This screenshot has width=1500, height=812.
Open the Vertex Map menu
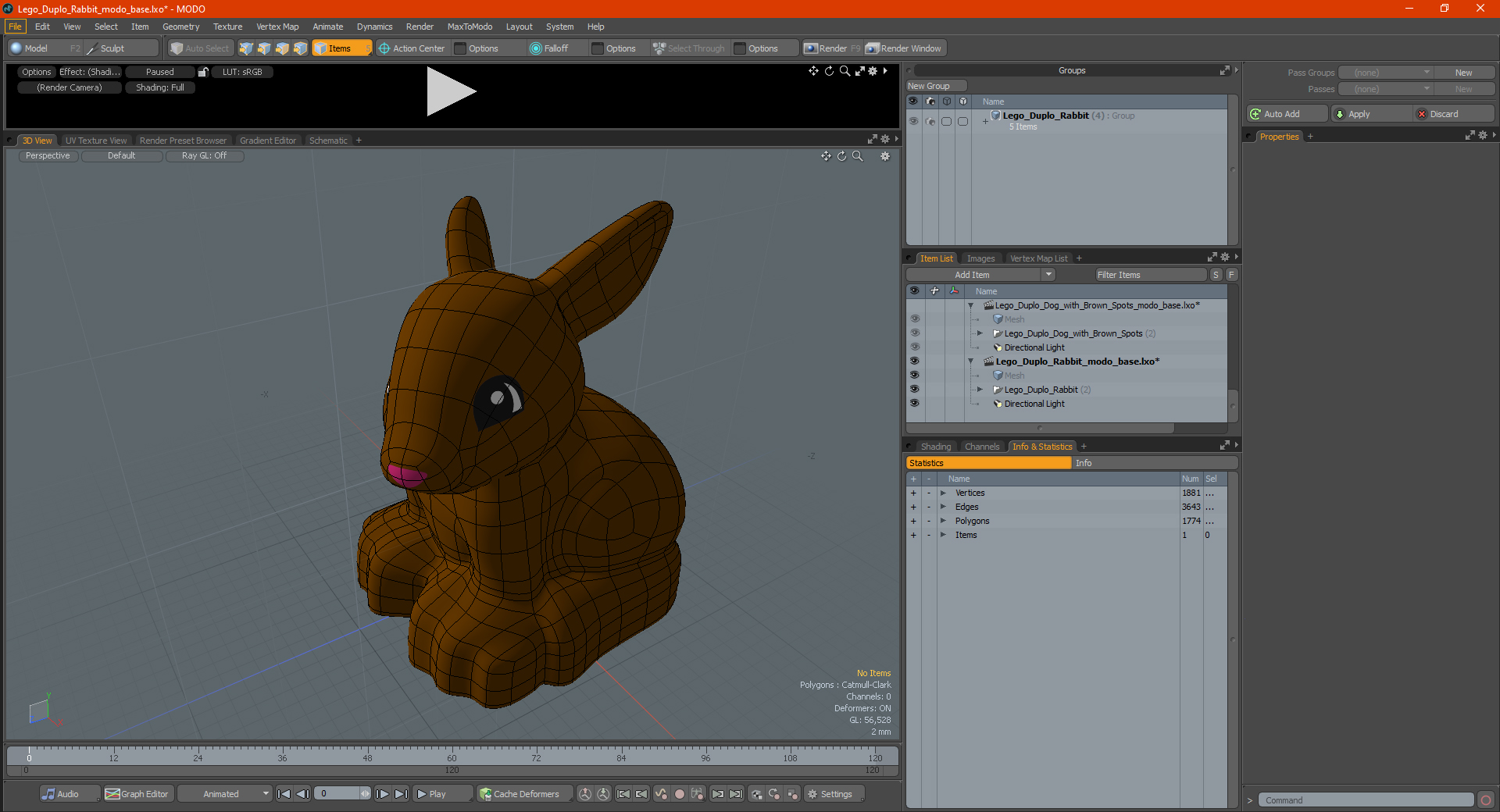pos(277,27)
